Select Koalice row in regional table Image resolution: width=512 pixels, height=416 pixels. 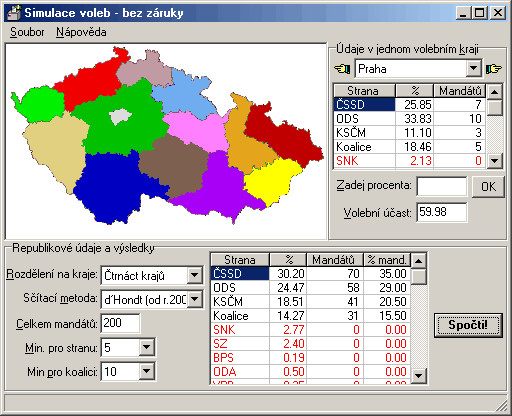pyautogui.click(x=409, y=147)
